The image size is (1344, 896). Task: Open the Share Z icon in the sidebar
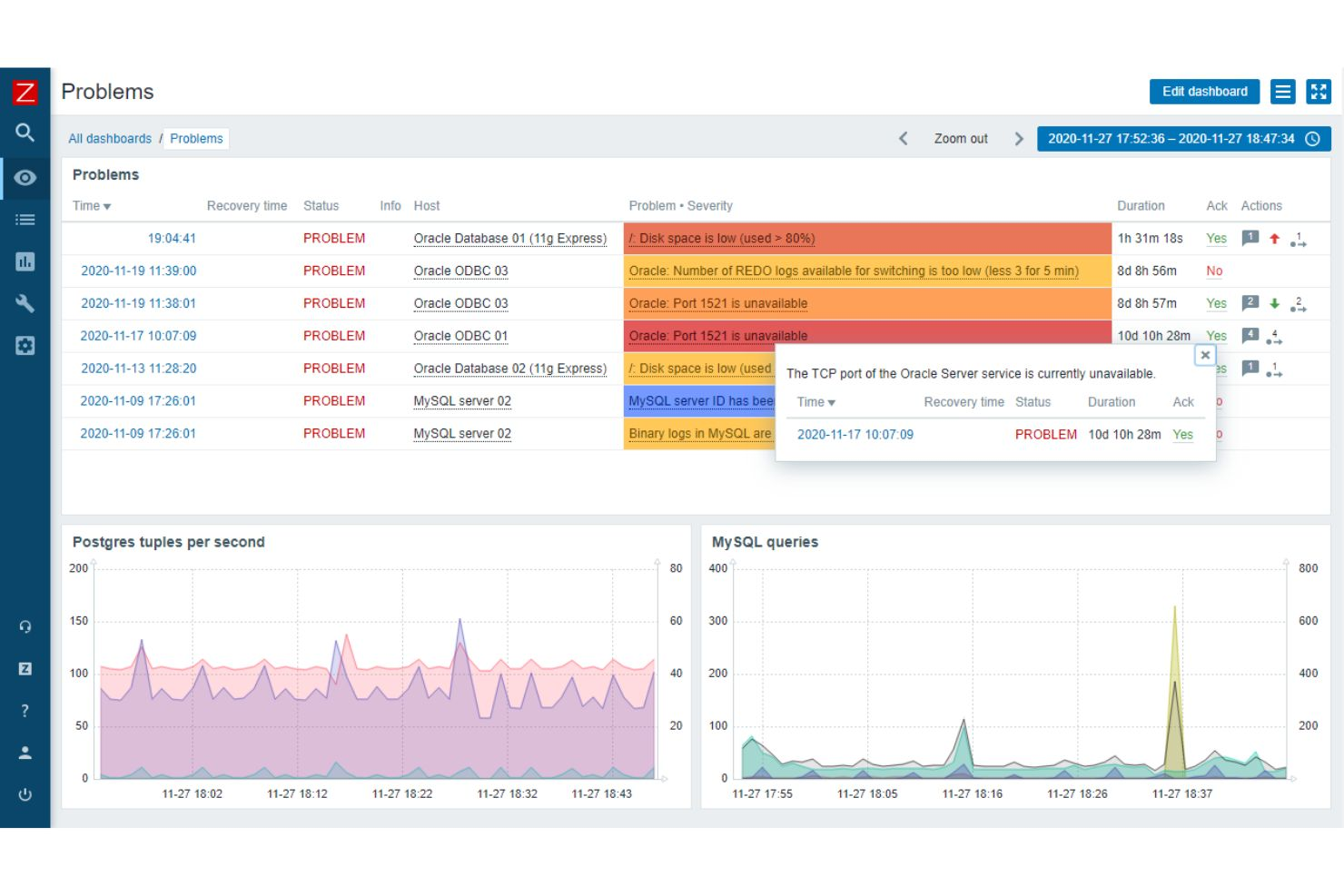[25, 668]
